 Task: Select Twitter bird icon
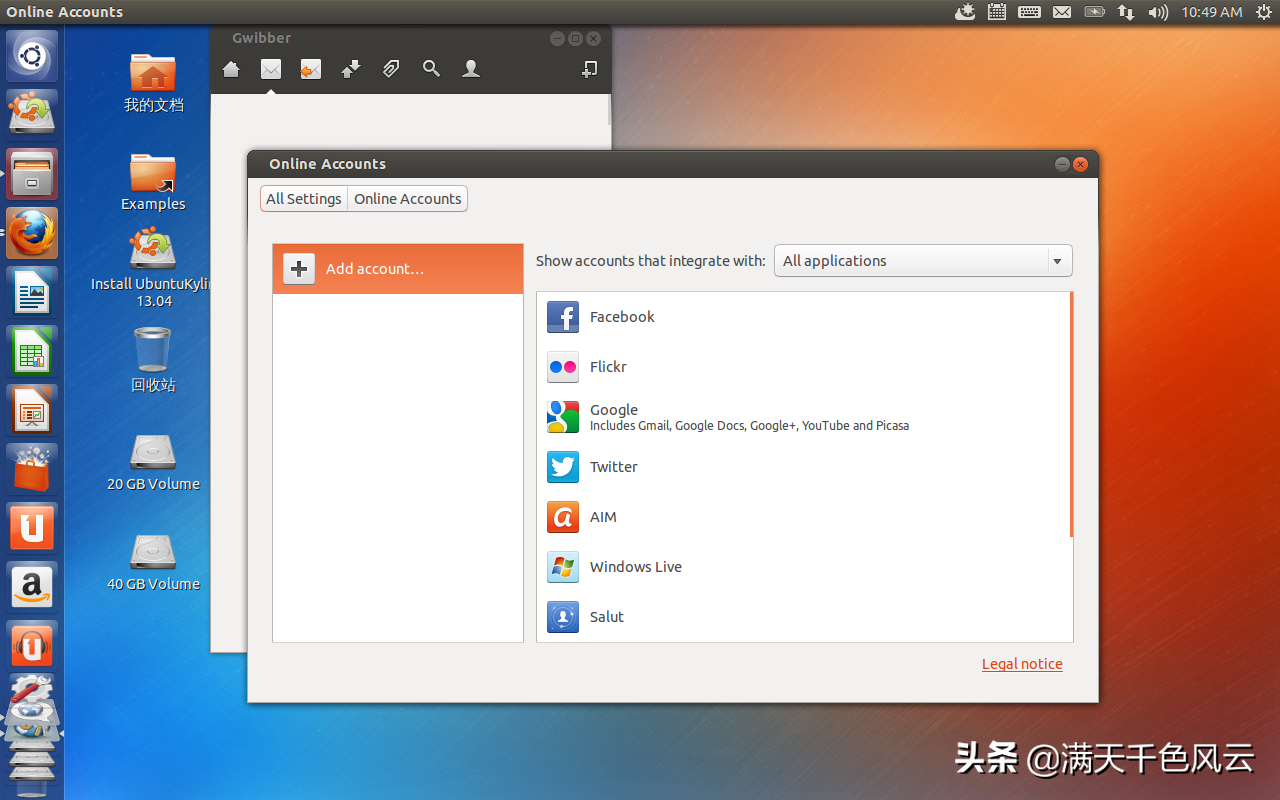pyautogui.click(x=563, y=467)
